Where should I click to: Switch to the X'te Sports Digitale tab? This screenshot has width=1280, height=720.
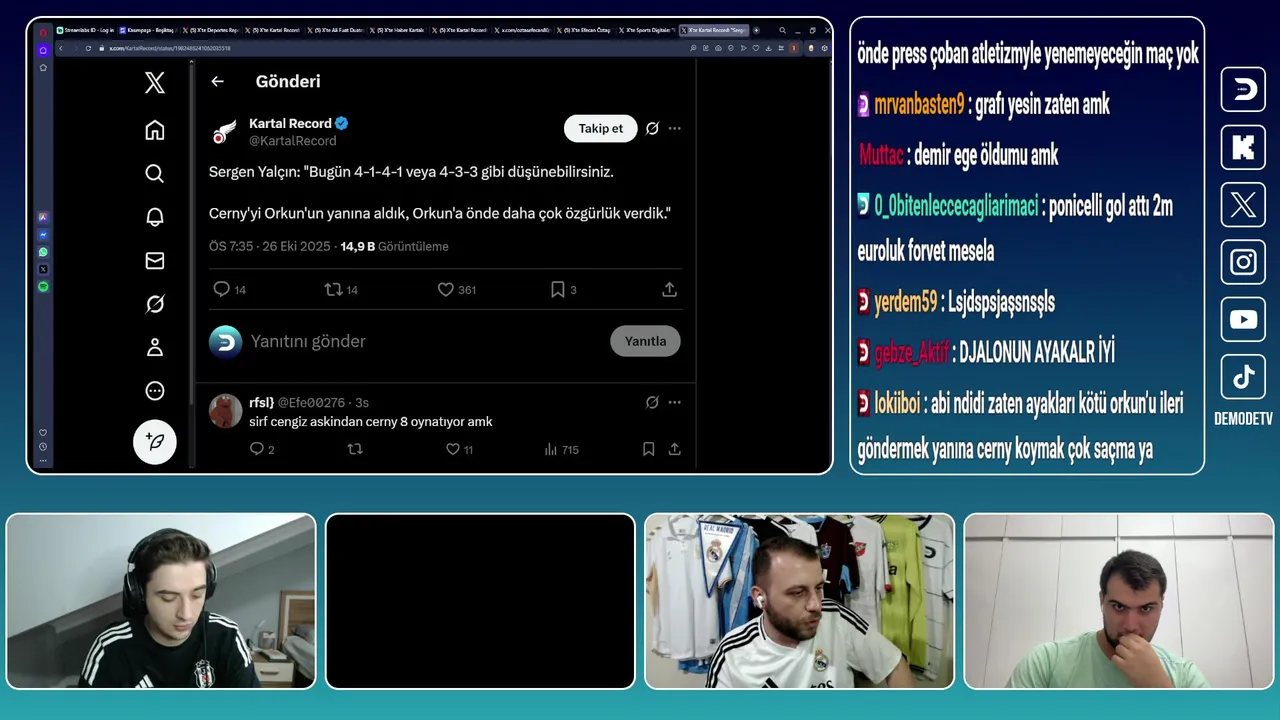point(646,30)
